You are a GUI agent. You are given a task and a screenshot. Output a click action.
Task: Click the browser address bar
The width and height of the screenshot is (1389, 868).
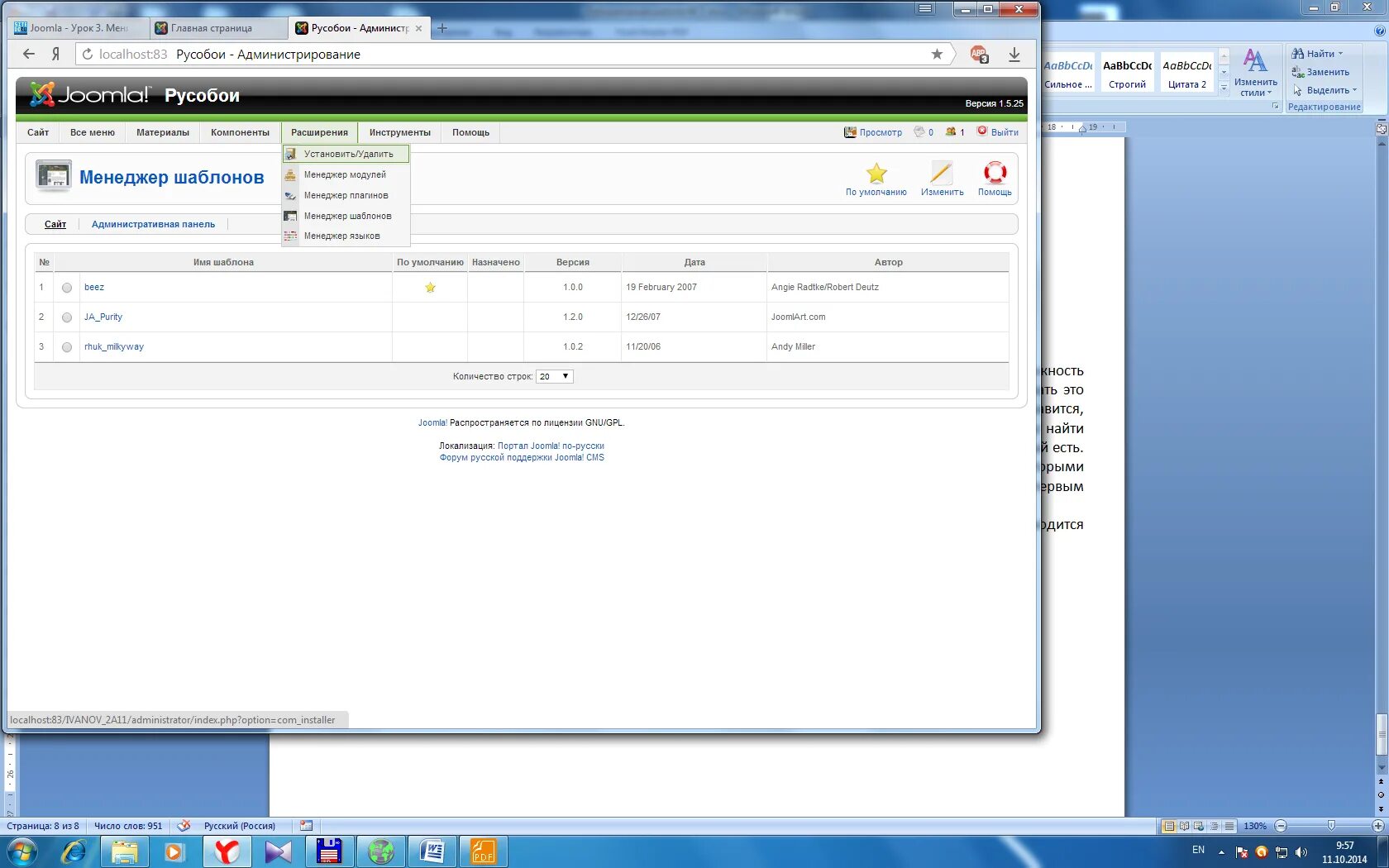pos(513,54)
